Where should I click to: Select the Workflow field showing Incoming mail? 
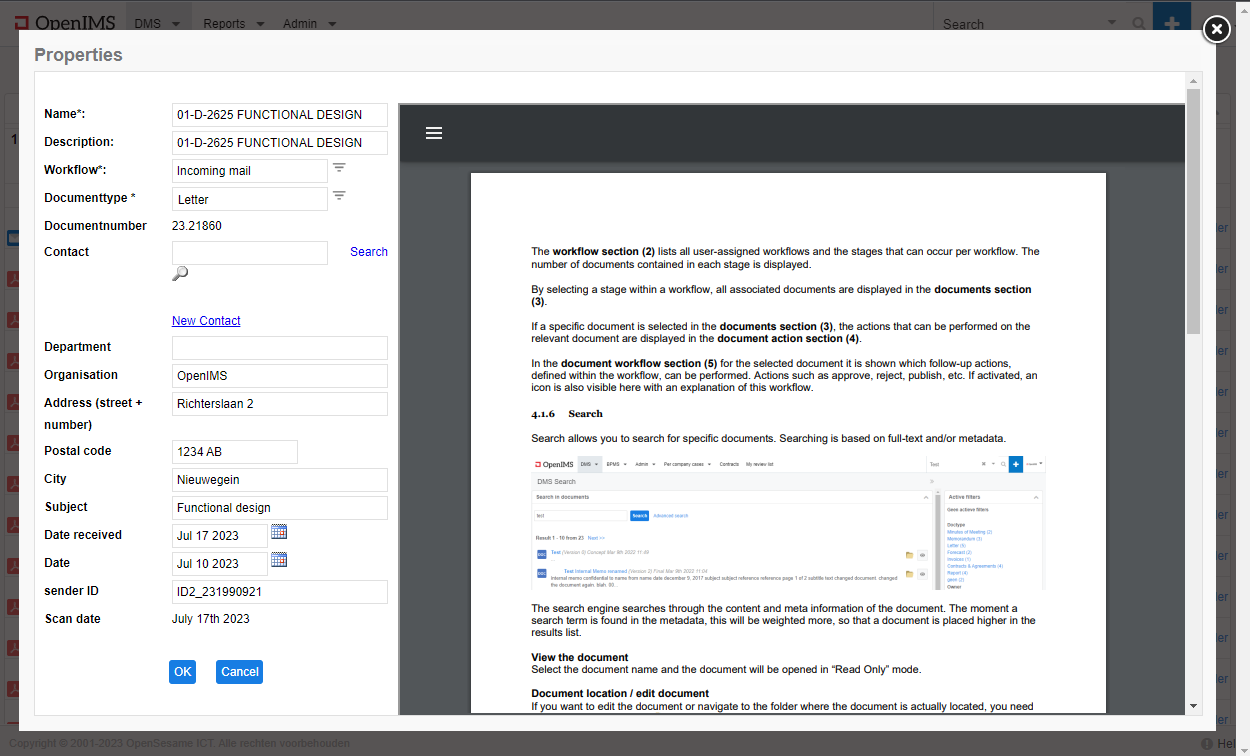tap(250, 171)
